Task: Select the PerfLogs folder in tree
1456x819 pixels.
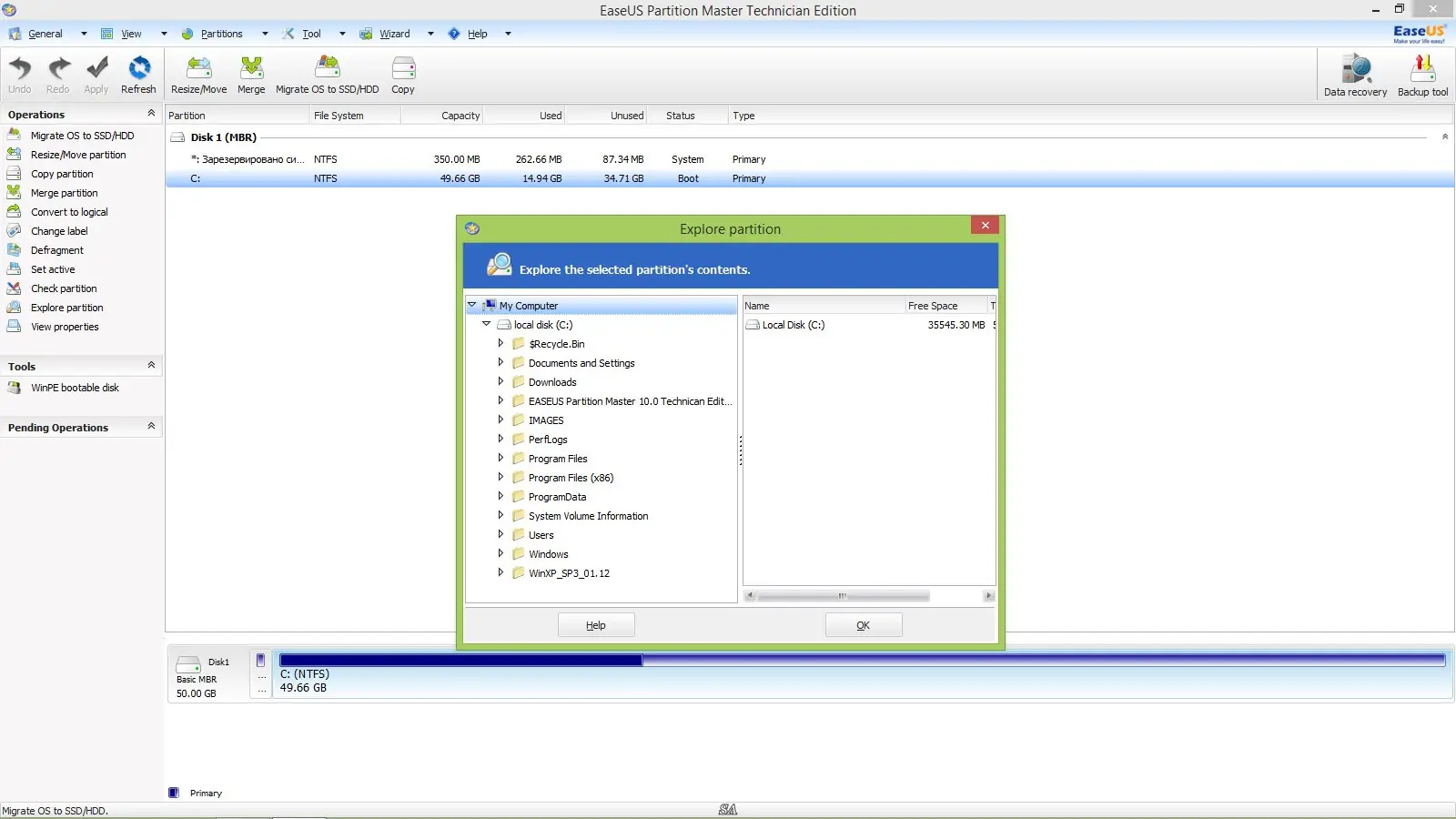Action: pos(548,440)
